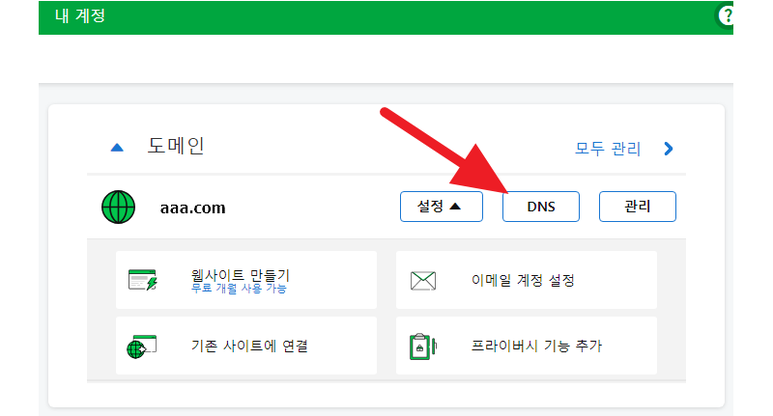Click the green globe icon beside aaa.com
The height and width of the screenshot is (416, 773).
tap(118, 207)
